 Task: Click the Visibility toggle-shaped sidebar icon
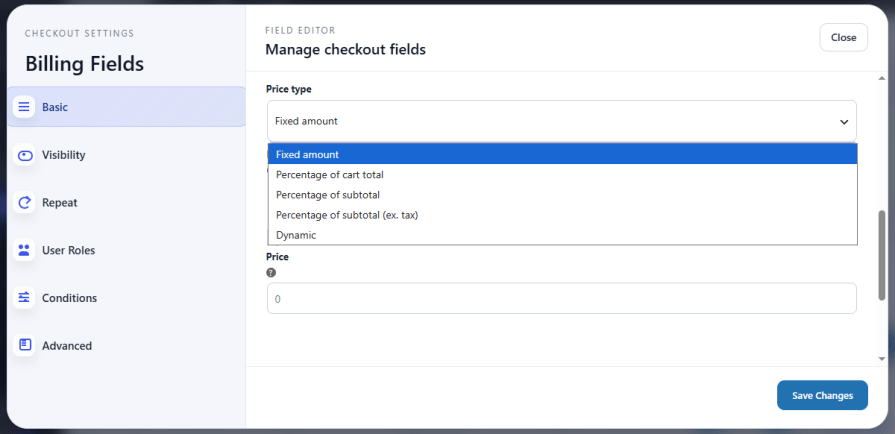click(24, 155)
